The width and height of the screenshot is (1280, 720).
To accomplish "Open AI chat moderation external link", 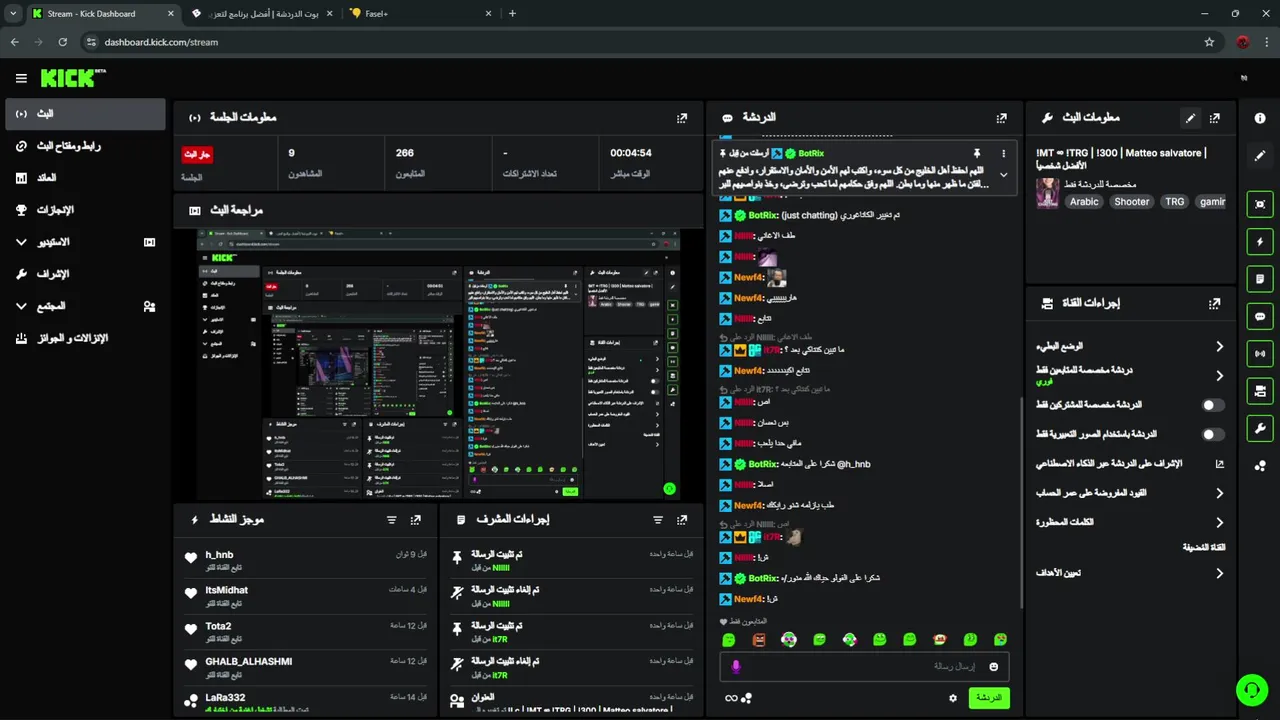I will coord(1220,464).
